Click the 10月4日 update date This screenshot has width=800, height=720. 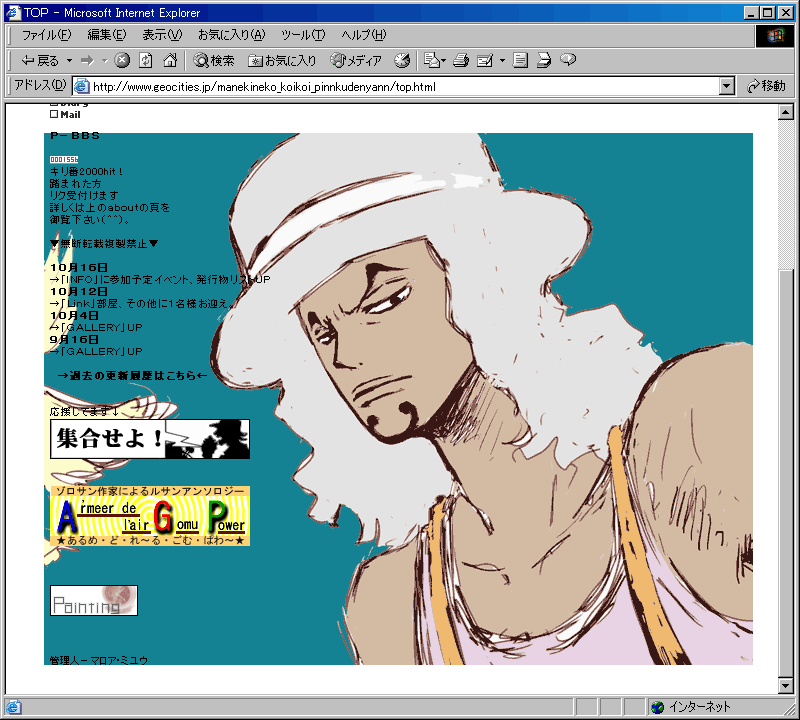point(74,315)
